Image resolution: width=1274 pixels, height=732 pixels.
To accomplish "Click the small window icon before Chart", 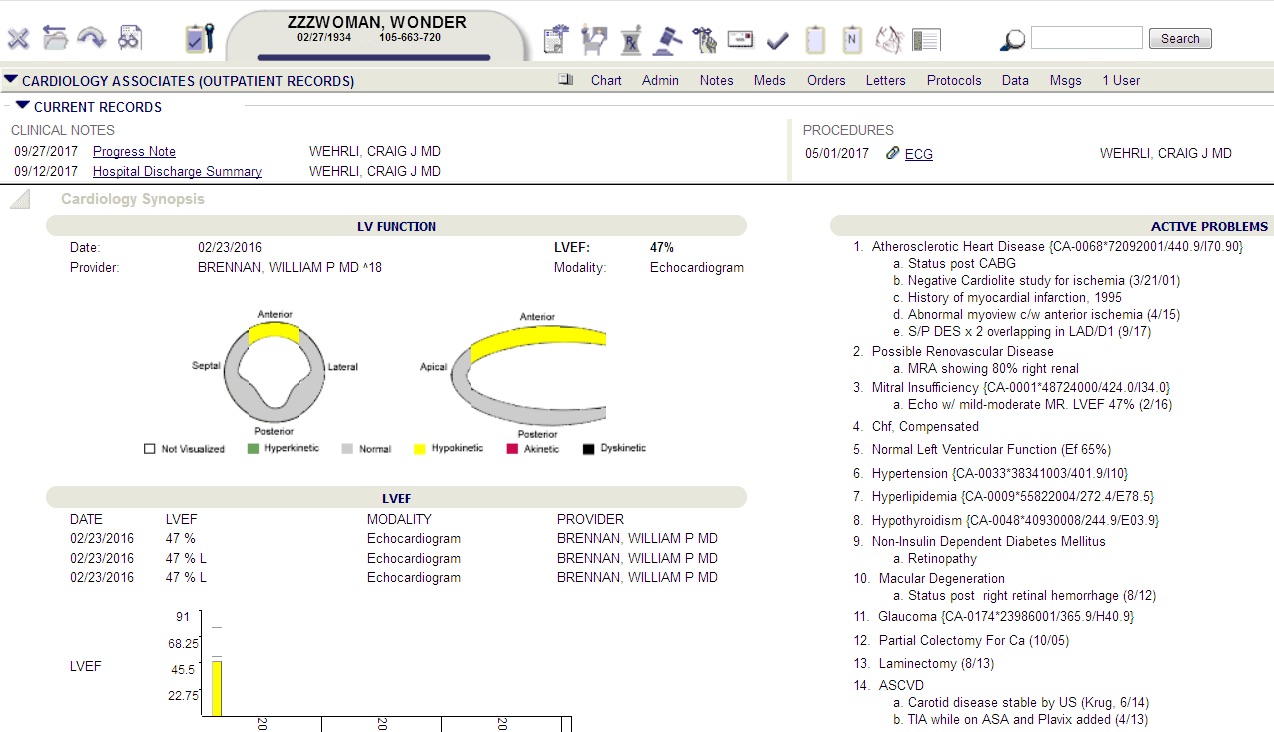I will pyautogui.click(x=565, y=80).
